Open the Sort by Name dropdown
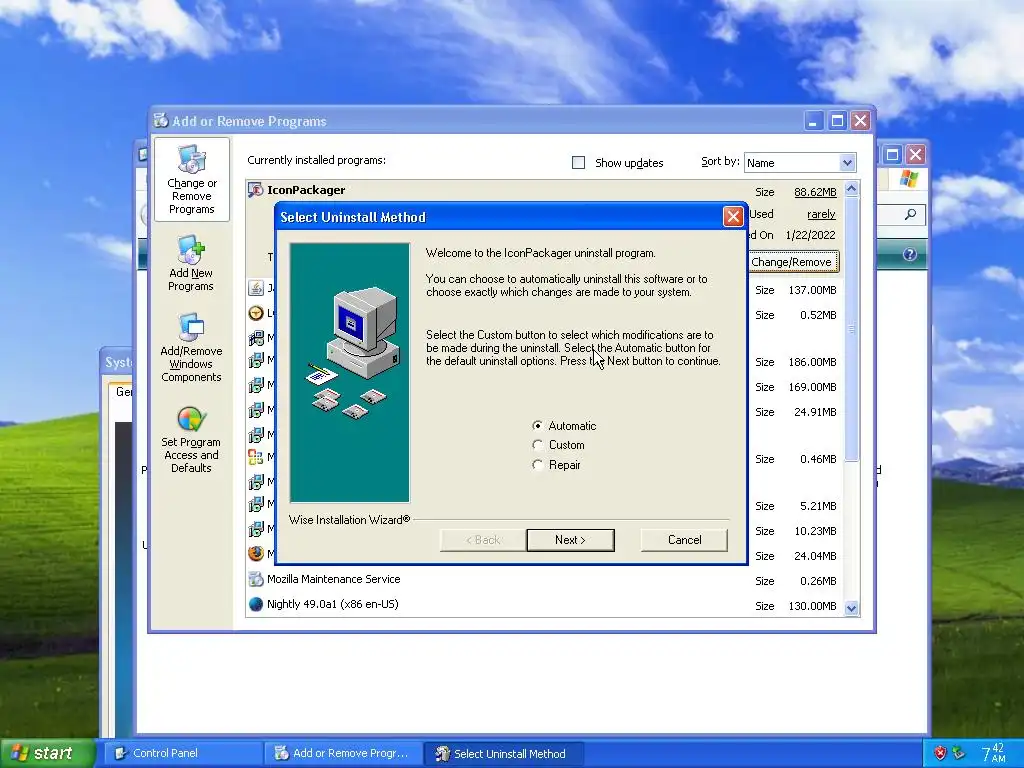The image size is (1024, 768). coord(846,163)
